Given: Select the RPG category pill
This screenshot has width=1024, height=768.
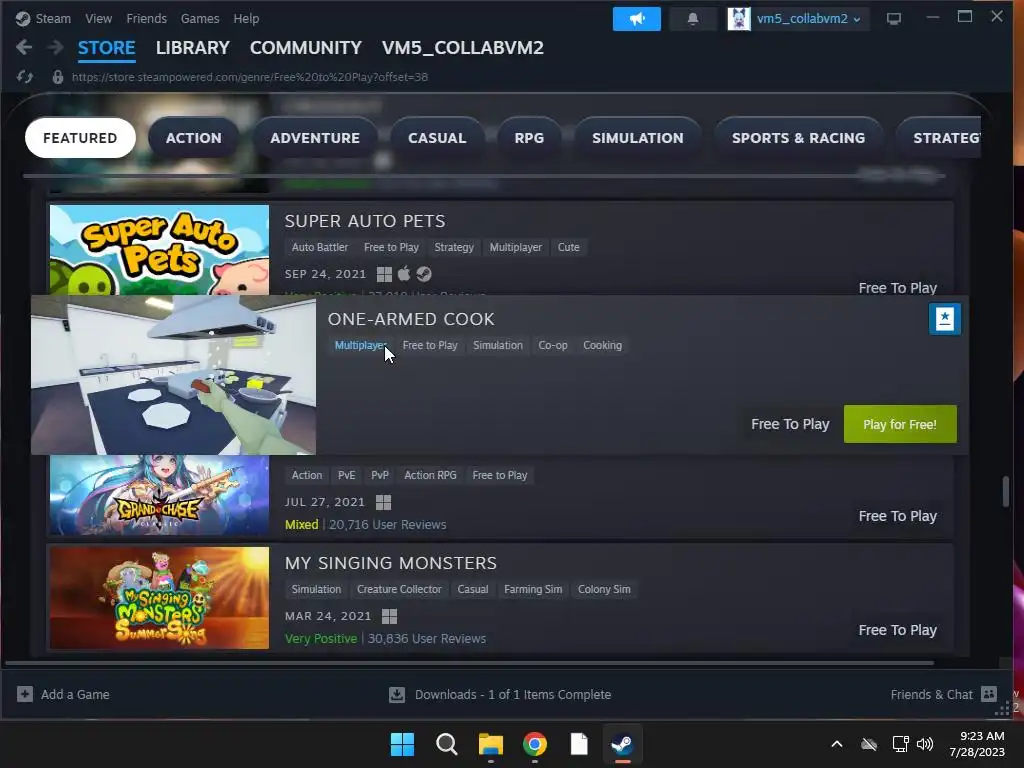Looking at the screenshot, I should coord(529,138).
